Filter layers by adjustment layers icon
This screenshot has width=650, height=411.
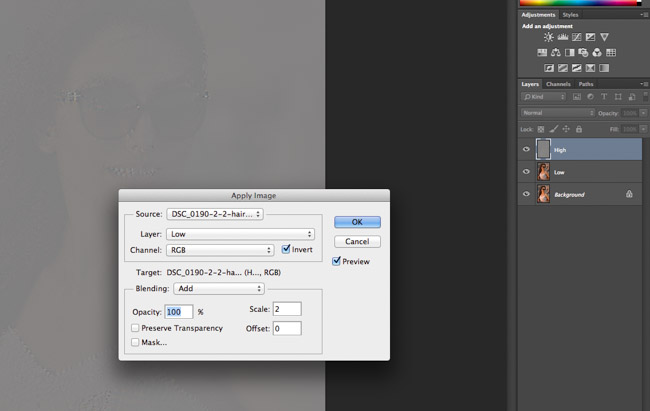point(590,97)
